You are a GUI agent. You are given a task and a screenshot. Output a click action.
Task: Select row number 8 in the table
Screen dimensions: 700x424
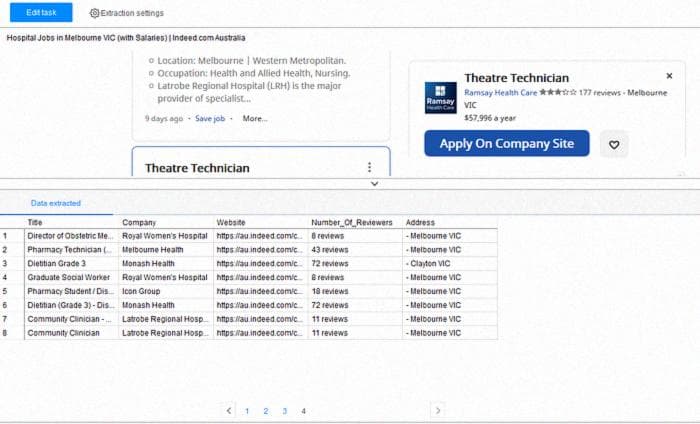(5, 333)
